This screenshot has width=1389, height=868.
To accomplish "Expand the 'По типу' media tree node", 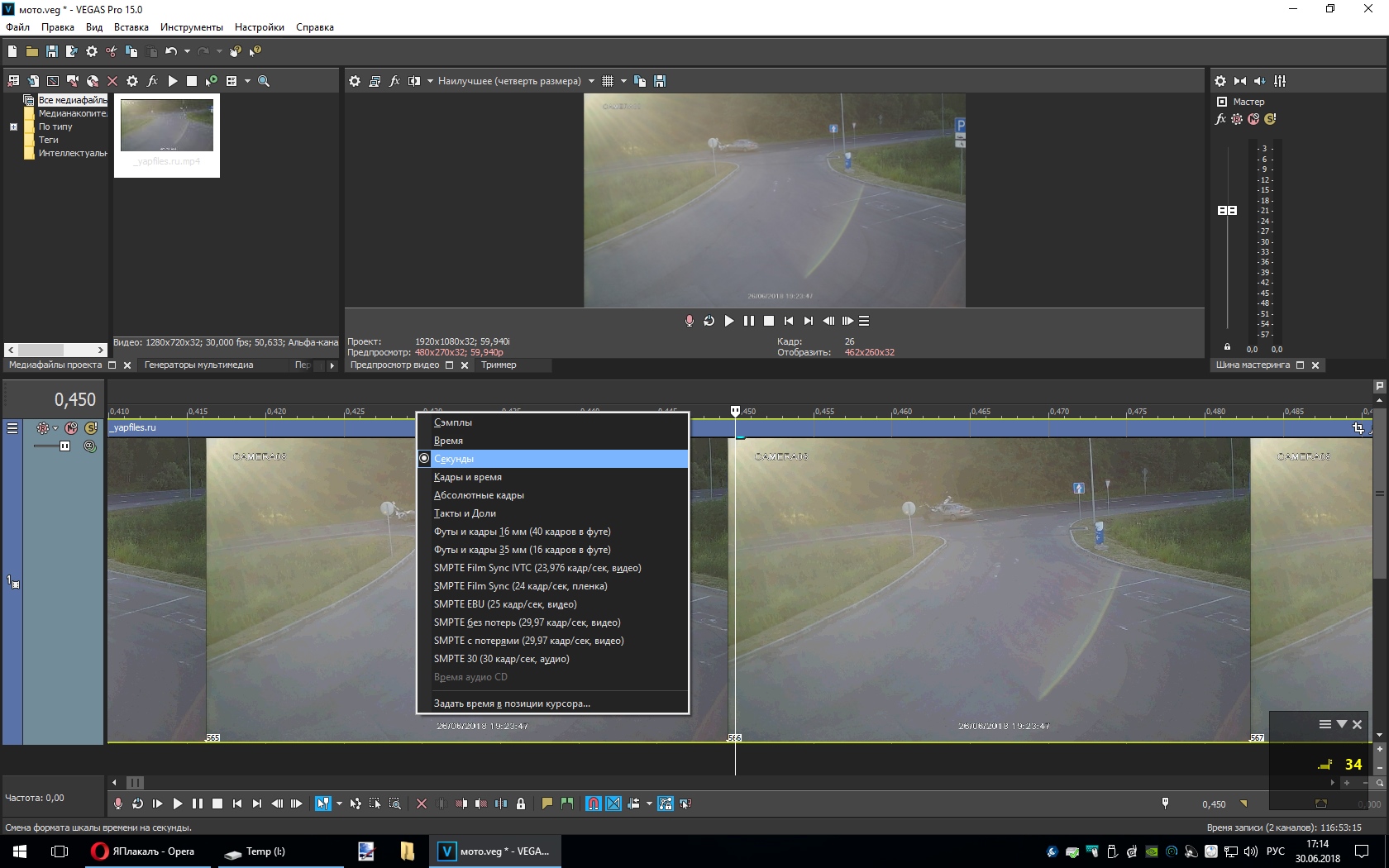I will click(x=13, y=126).
